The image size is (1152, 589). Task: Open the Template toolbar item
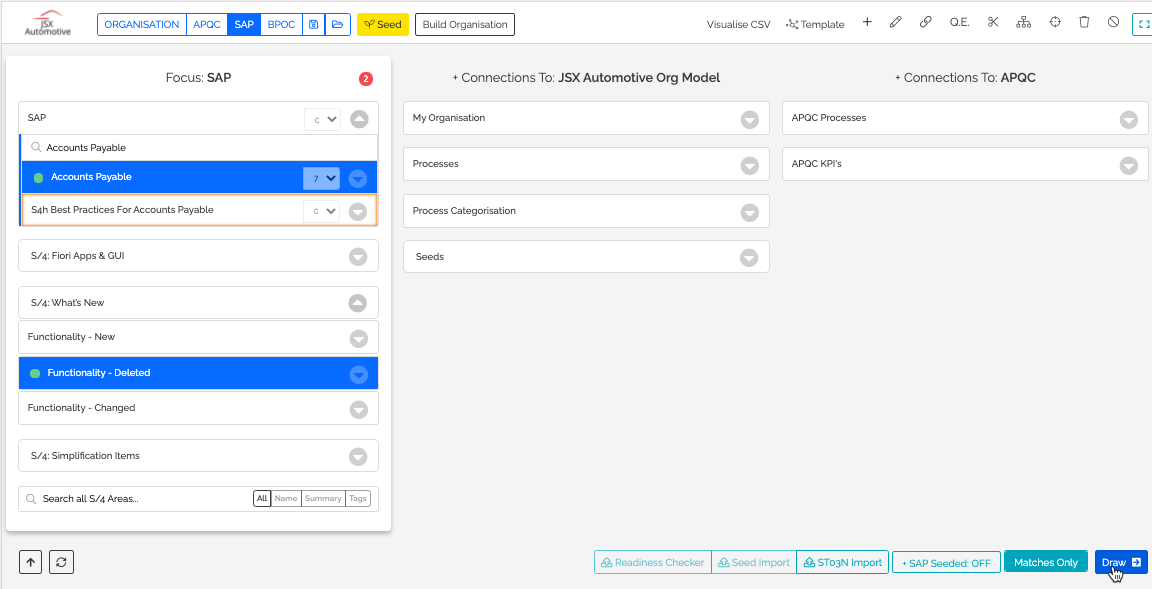815,24
